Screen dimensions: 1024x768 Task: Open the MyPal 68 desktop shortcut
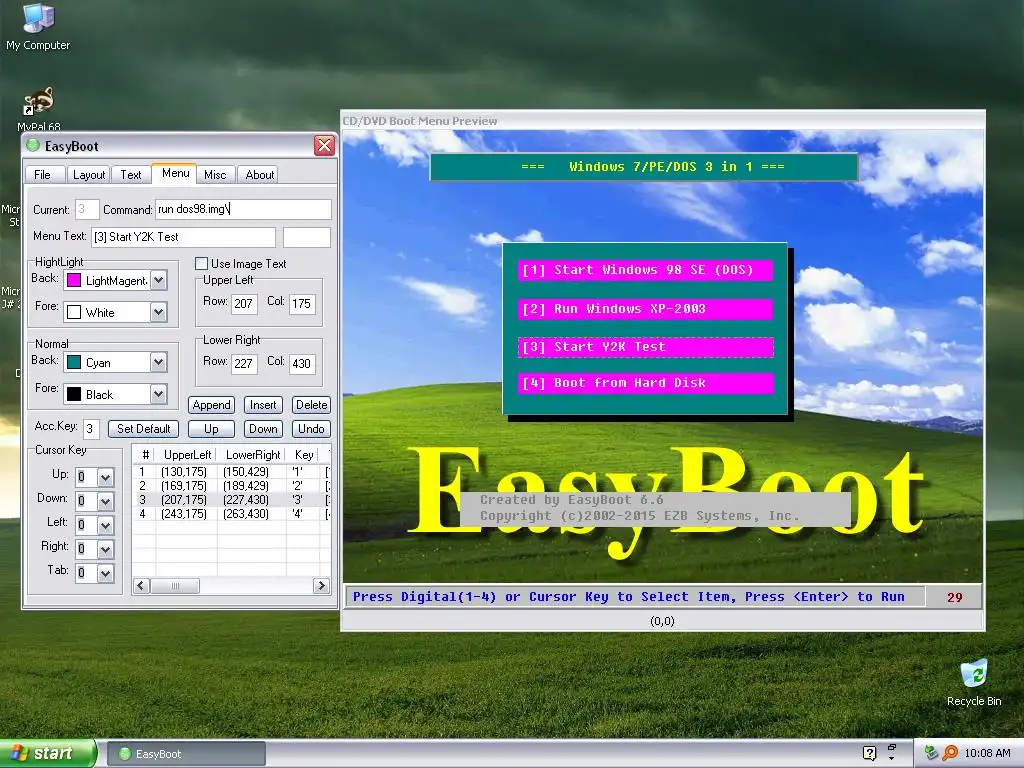click(39, 108)
